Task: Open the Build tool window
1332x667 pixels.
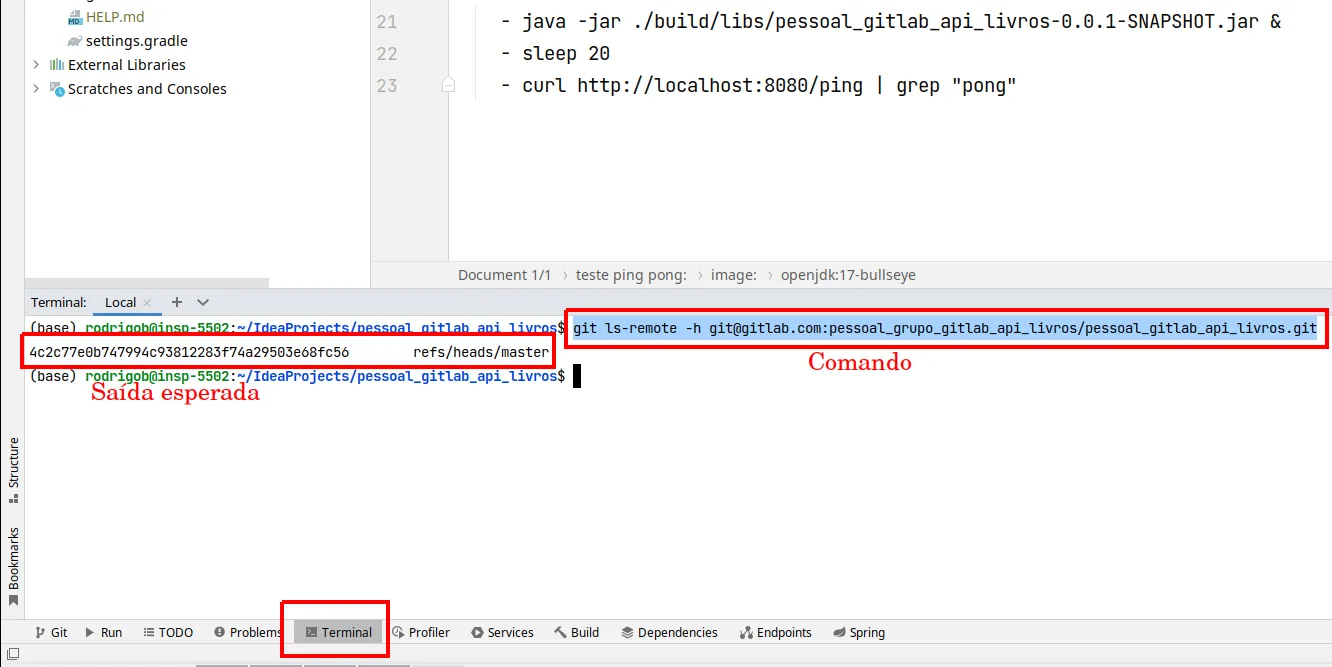Action: (x=576, y=632)
